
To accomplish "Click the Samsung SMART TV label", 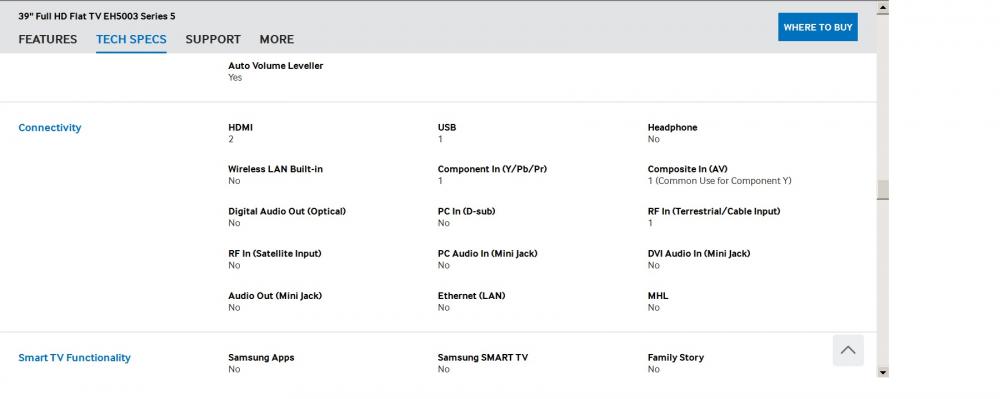I will pos(483,358).
